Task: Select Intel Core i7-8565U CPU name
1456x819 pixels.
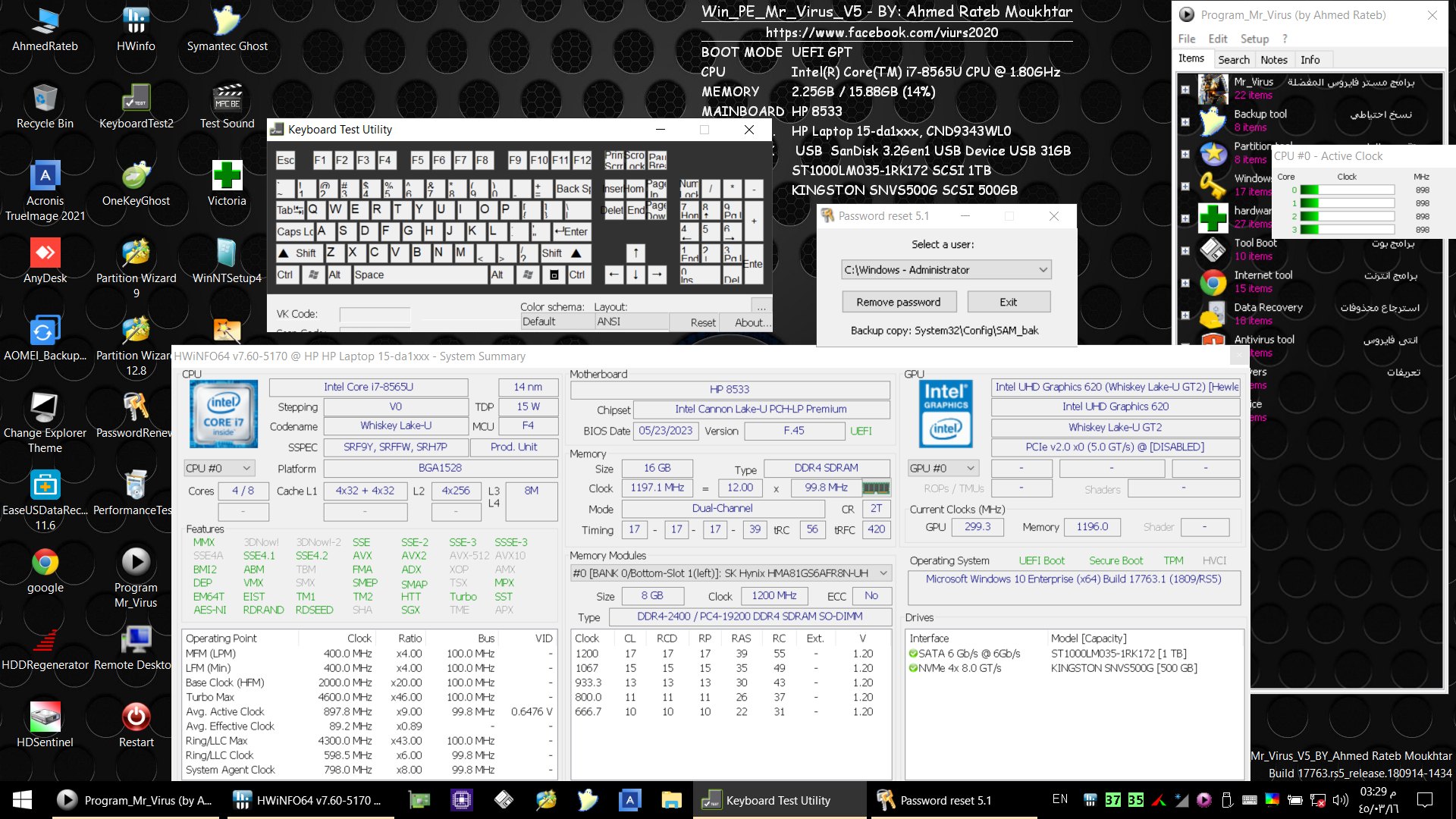Action: pos(369,387)
